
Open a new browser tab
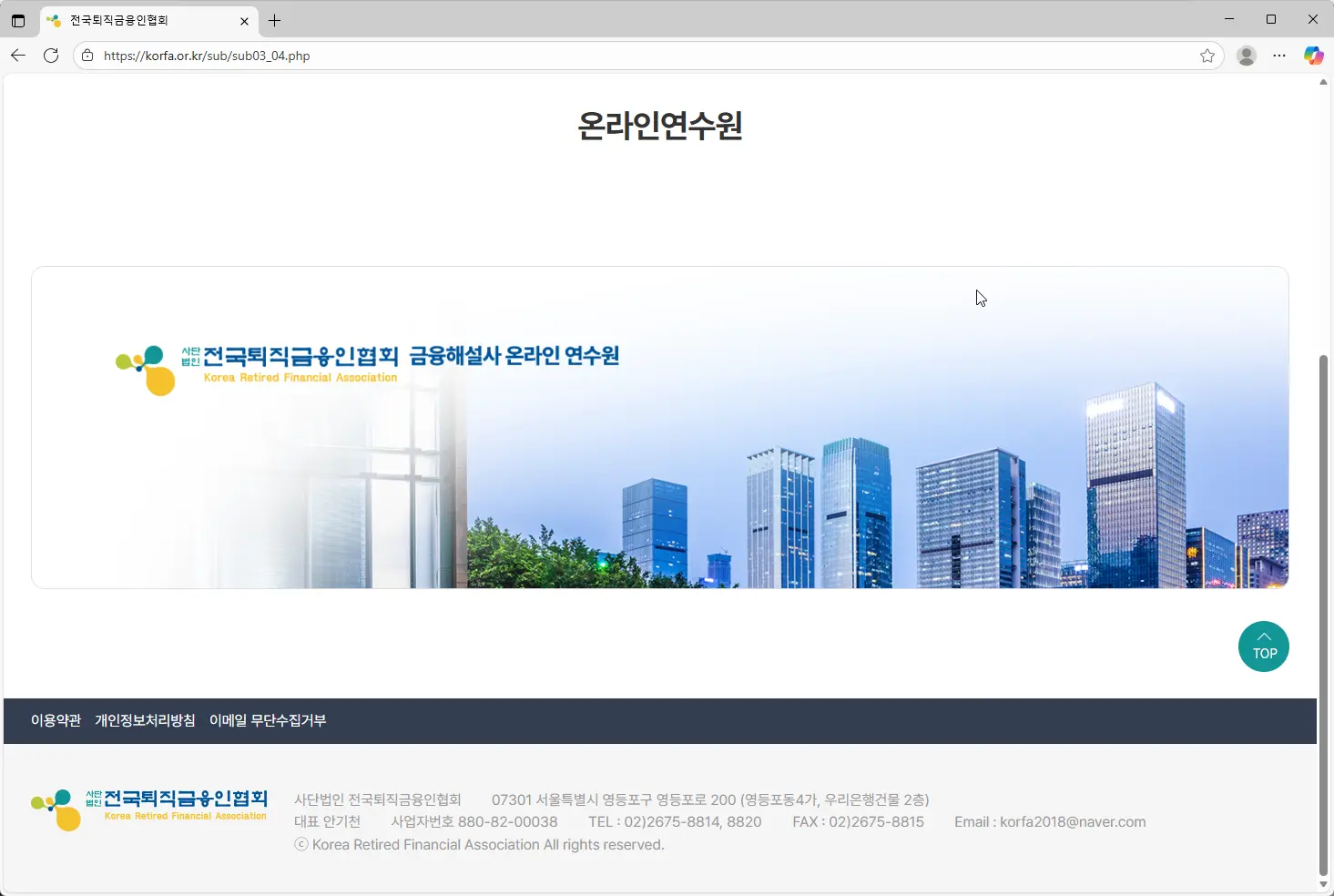276,20
